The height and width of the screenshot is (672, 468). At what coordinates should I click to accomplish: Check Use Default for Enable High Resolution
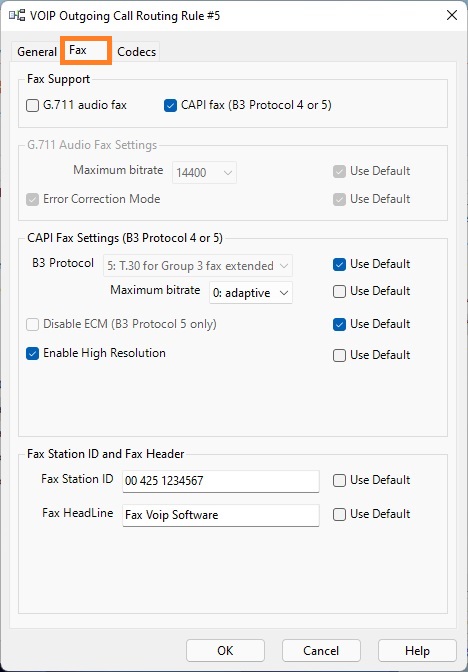(x=339, y=355)
